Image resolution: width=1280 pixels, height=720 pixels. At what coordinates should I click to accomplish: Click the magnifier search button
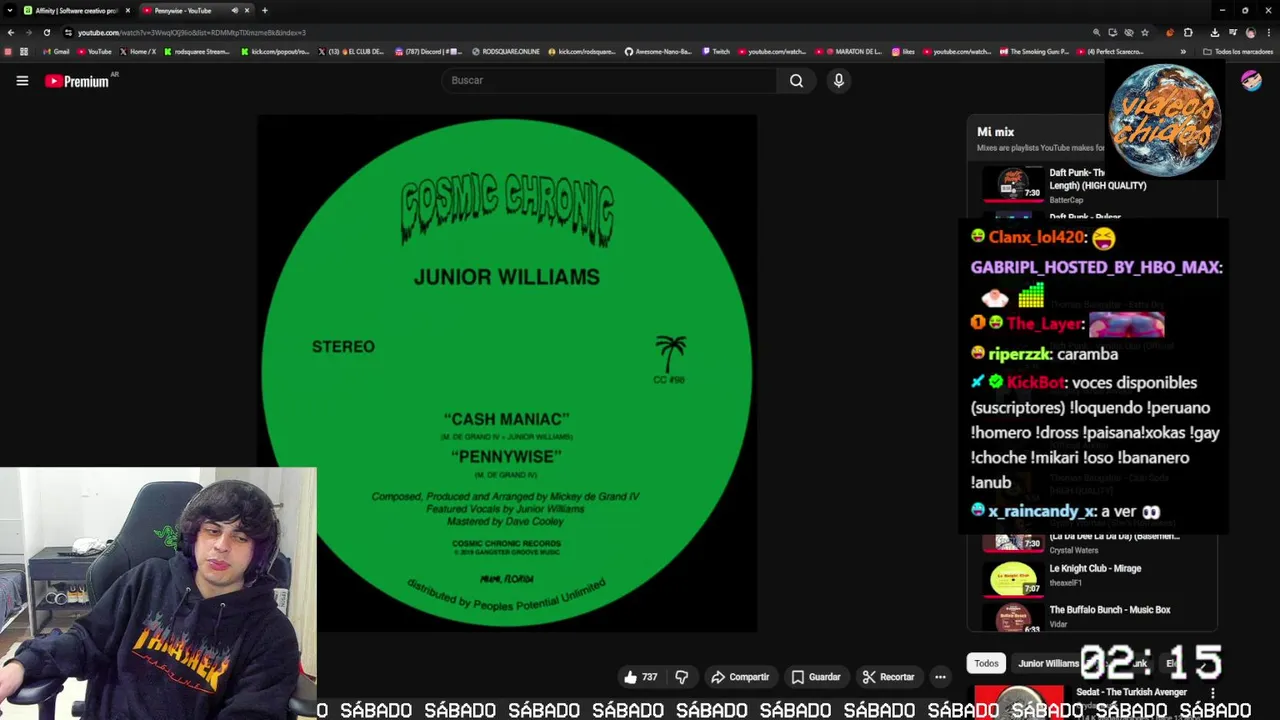pyautogui.click(x=796, y=80)
